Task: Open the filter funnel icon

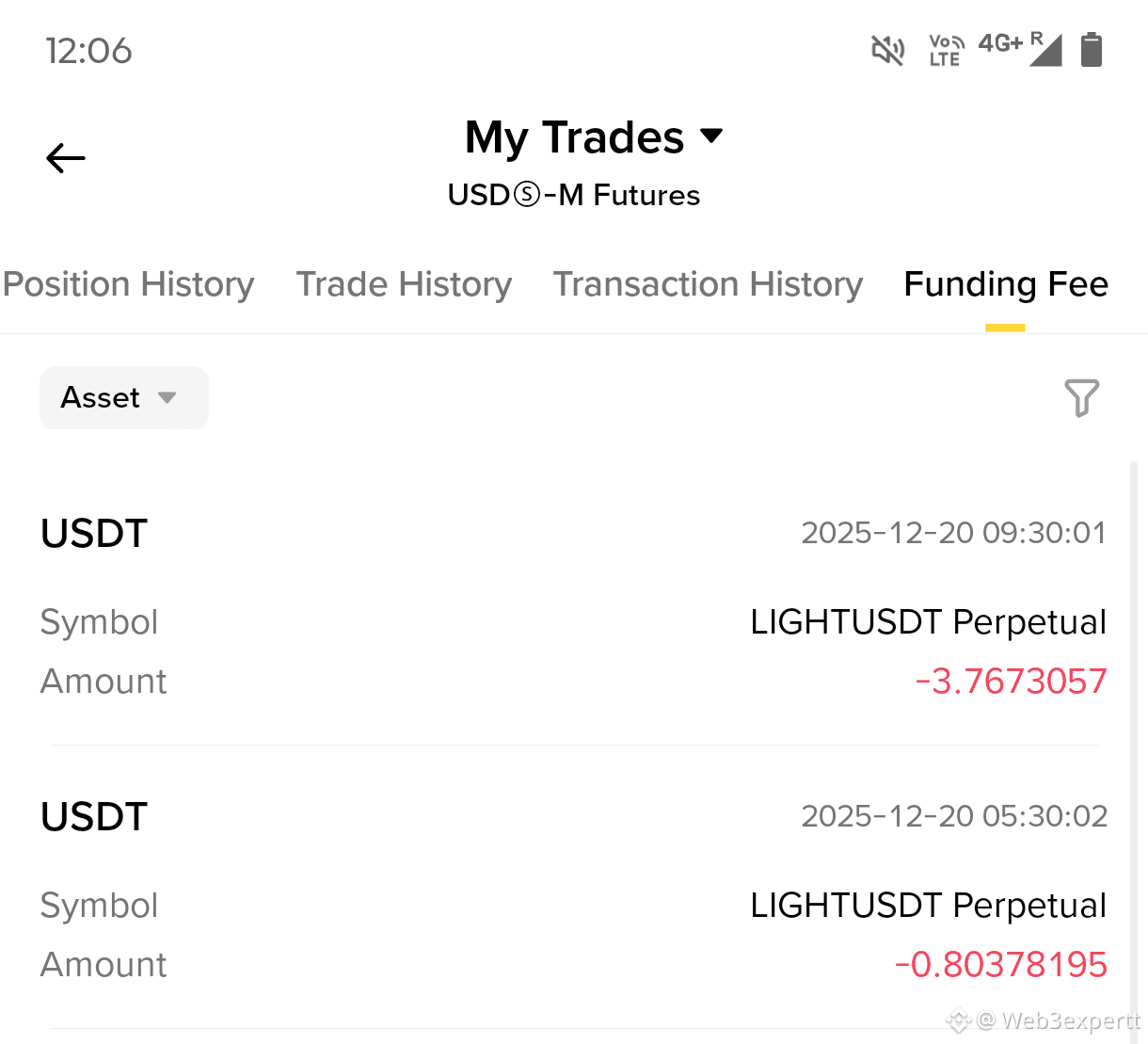Action: pyautogui.click(x=1081, y=397)
